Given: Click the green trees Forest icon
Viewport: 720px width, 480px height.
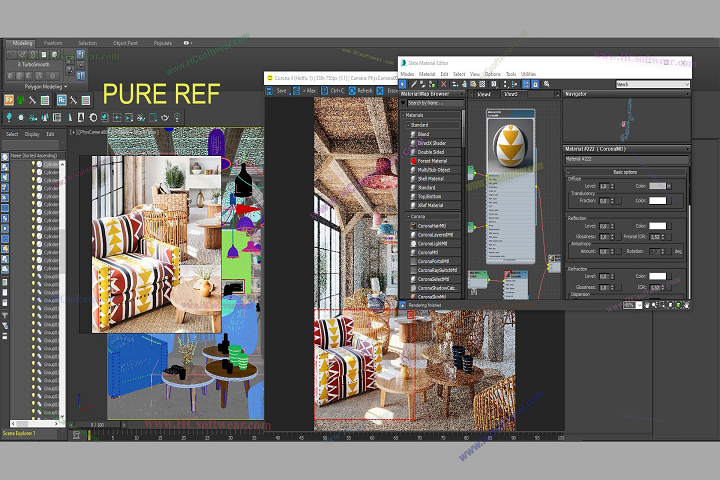Looking at the screenshot, I should pos(20,100).
